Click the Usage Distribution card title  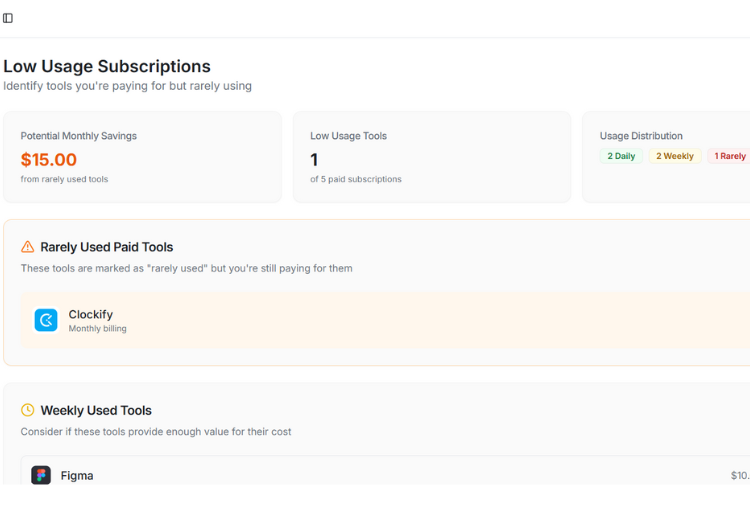[x=641, y=136]
